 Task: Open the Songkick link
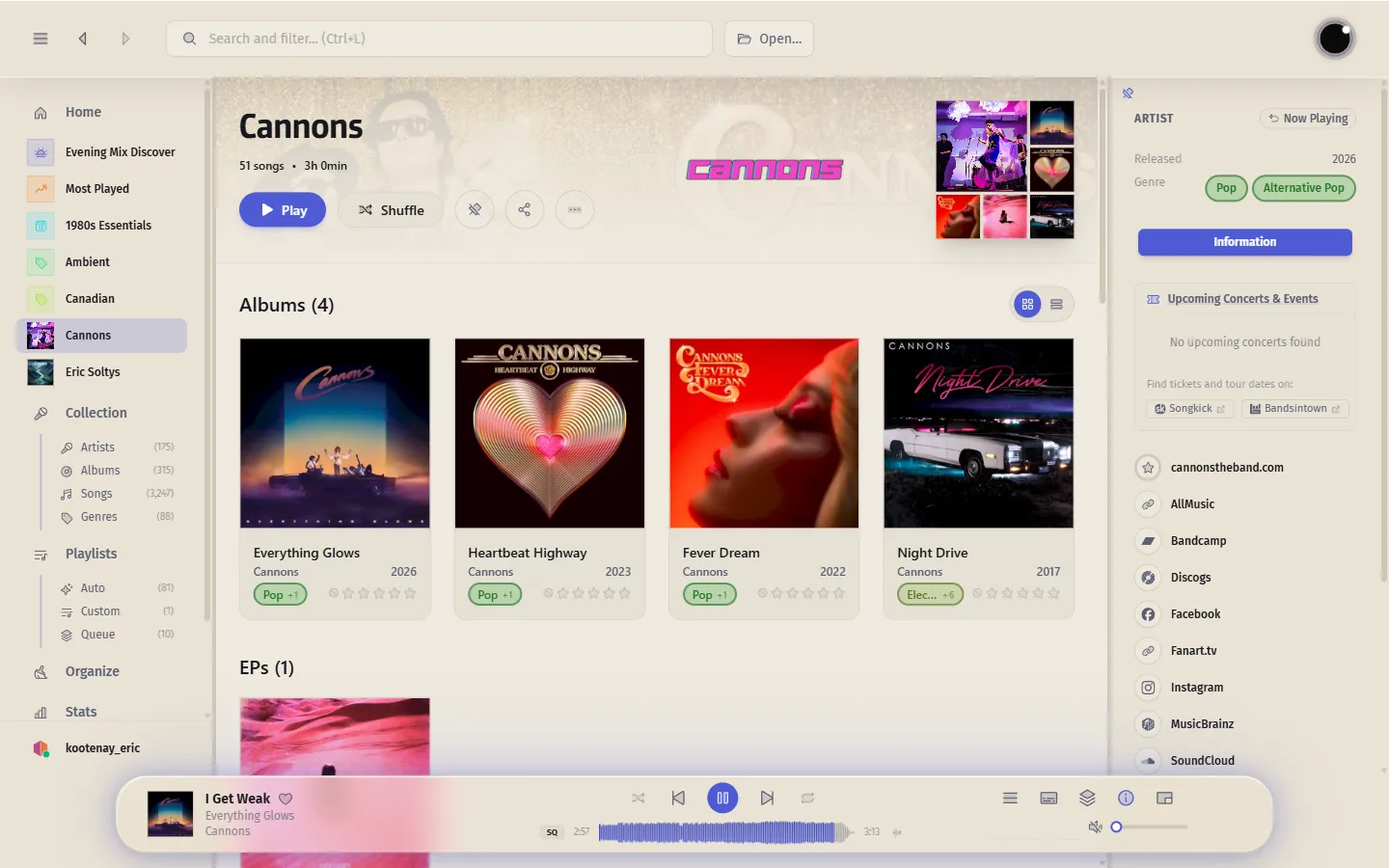pyautogui.click(x=1190, y=409)
